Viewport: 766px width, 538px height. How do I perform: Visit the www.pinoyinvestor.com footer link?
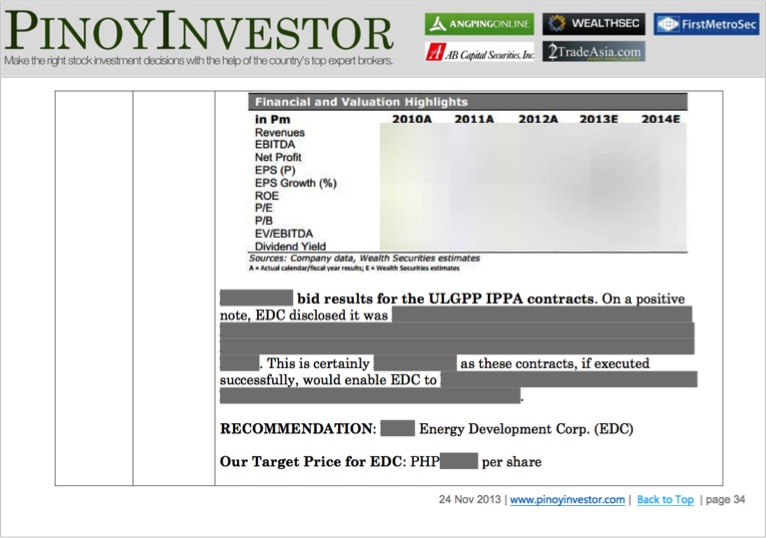(567, 500)
